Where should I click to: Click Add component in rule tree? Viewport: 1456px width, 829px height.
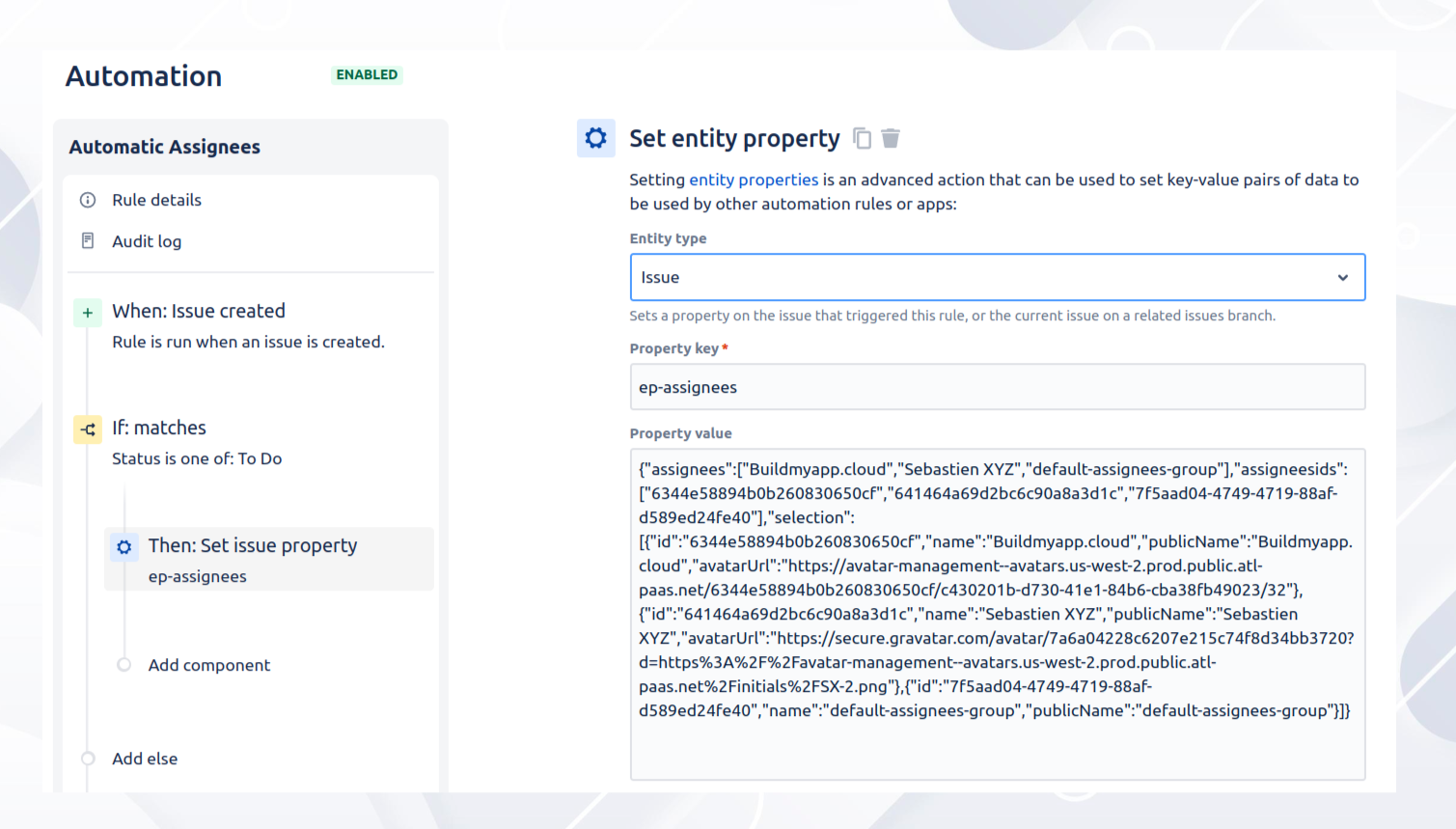tap(208, 665)
